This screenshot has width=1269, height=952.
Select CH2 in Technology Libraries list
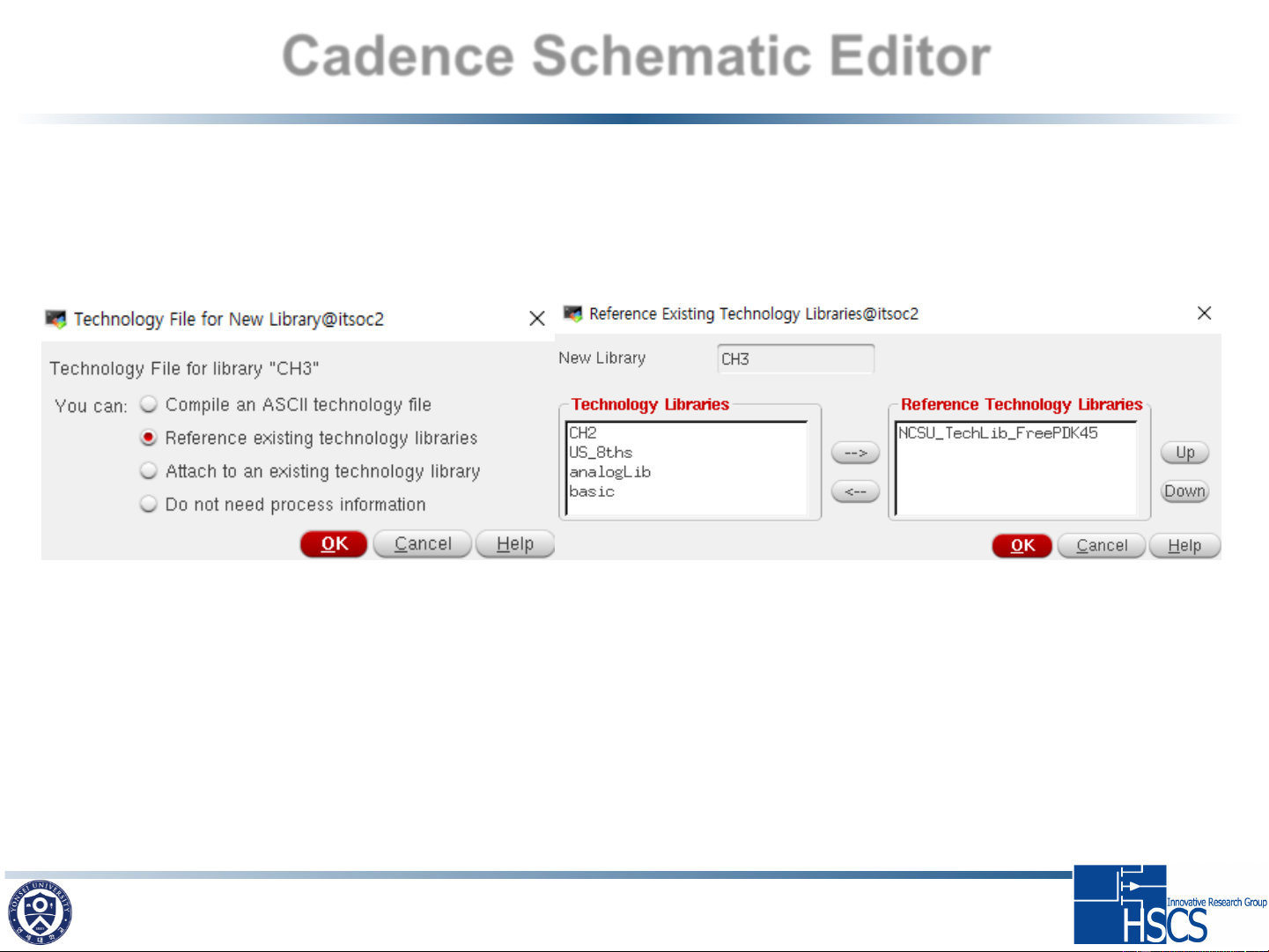coord(583,433)
